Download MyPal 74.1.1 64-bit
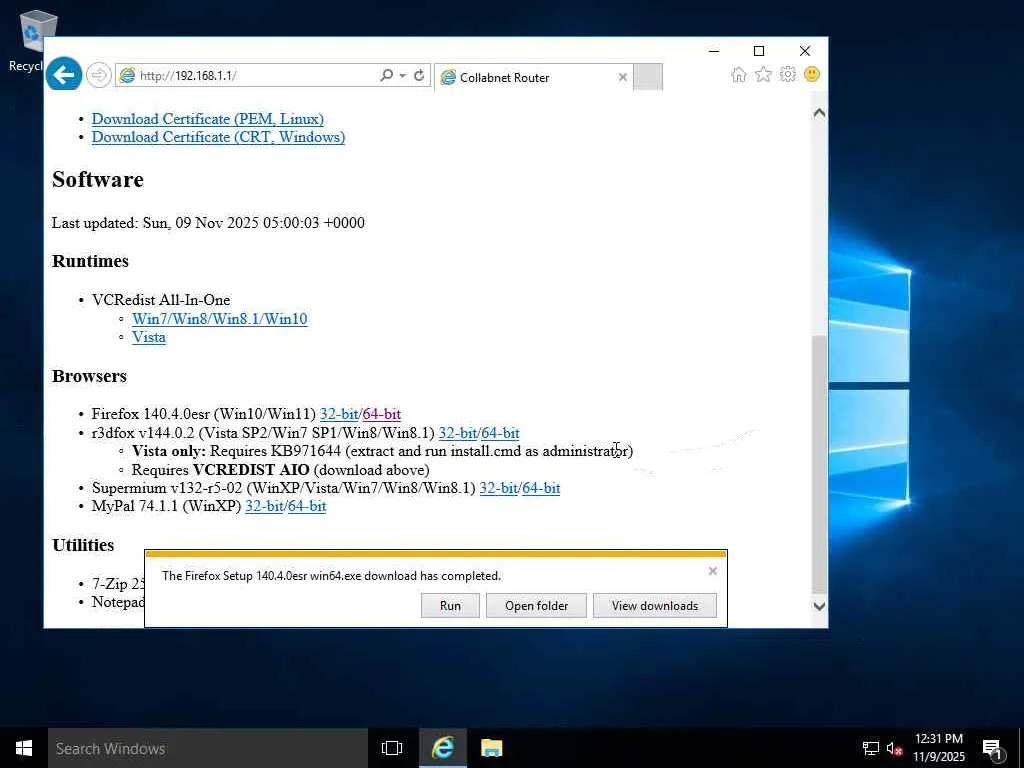 click(x=307, y=506)
